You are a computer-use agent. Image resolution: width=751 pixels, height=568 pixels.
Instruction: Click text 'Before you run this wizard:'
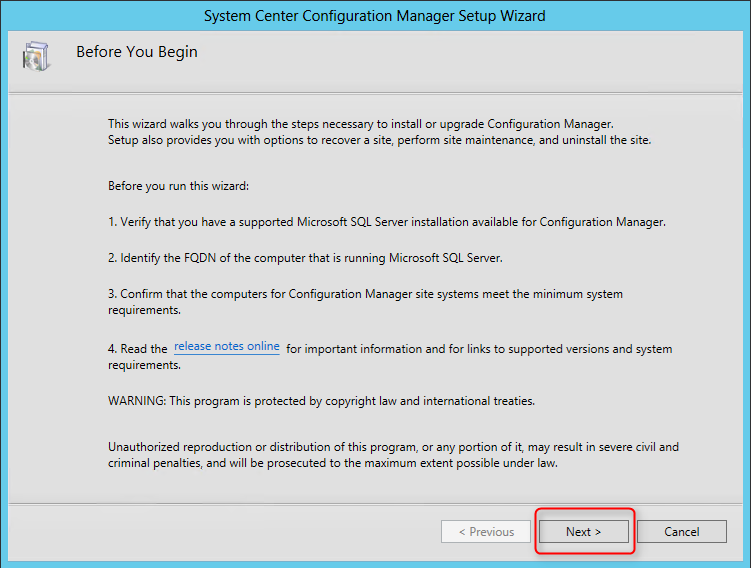[178, 186]
